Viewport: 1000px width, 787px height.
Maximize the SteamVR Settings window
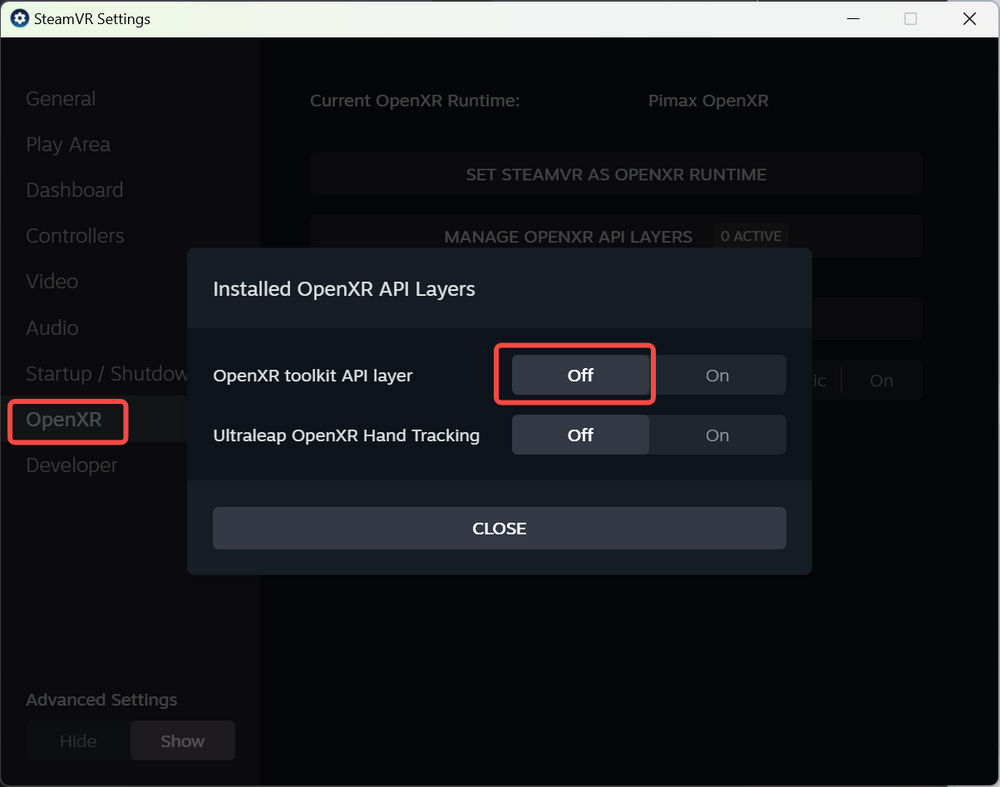click(x=911, y=18)
